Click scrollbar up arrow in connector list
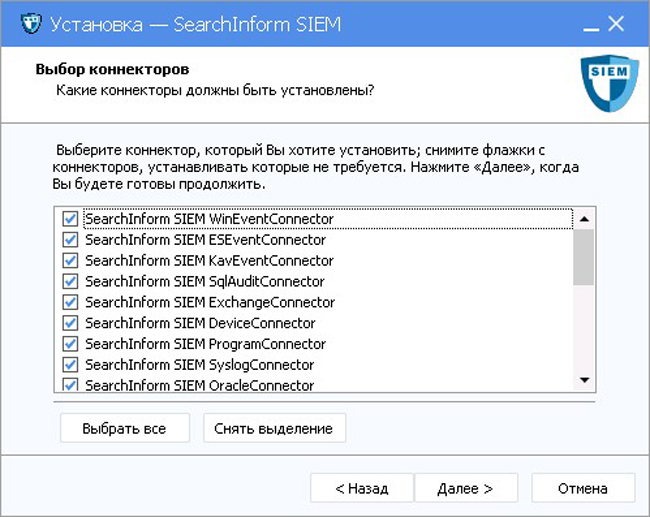 click(584, 217)
